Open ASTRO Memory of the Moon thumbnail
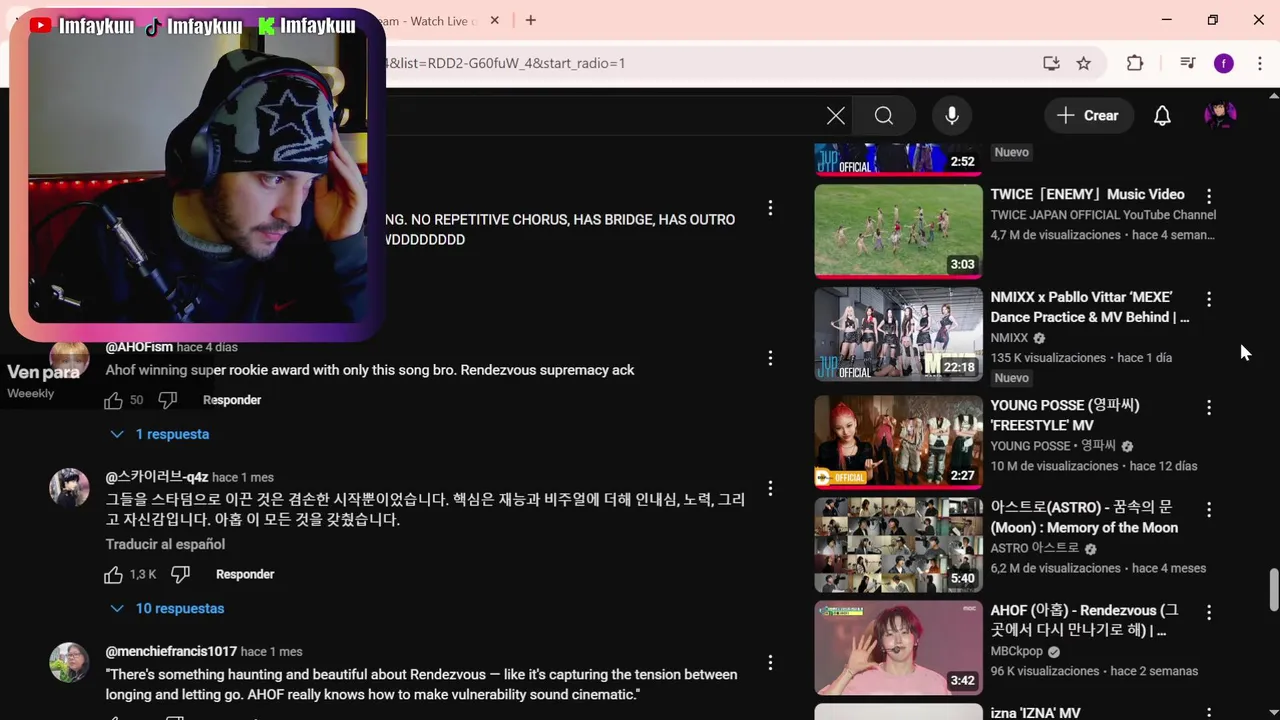Viewport: 1280px width, 720px height. 898,545
